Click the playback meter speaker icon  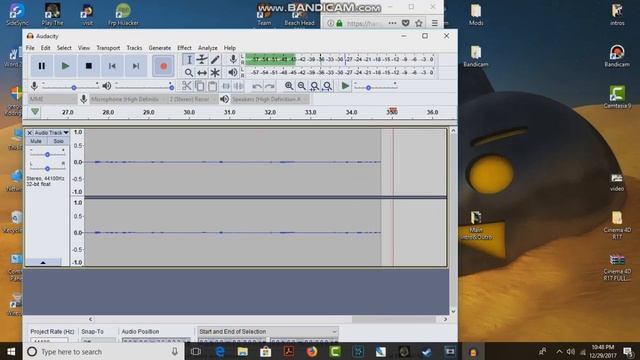click(x=233, y=73)
